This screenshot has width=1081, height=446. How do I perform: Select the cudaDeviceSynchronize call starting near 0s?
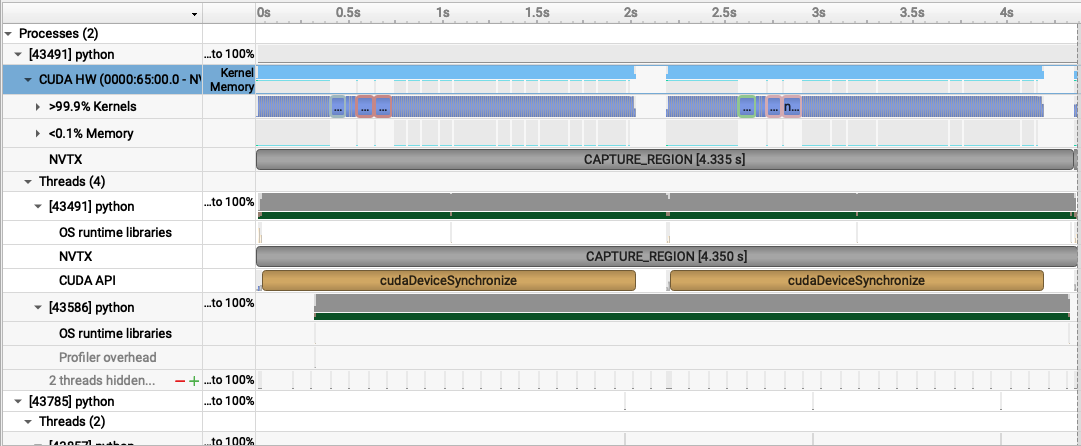coord(449,281)
